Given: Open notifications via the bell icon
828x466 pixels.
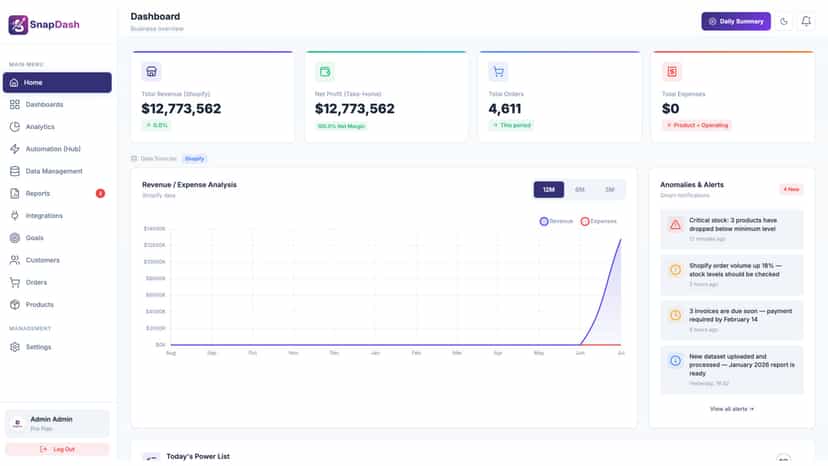Looking at the screenshot, I should (x=806, y=22).
